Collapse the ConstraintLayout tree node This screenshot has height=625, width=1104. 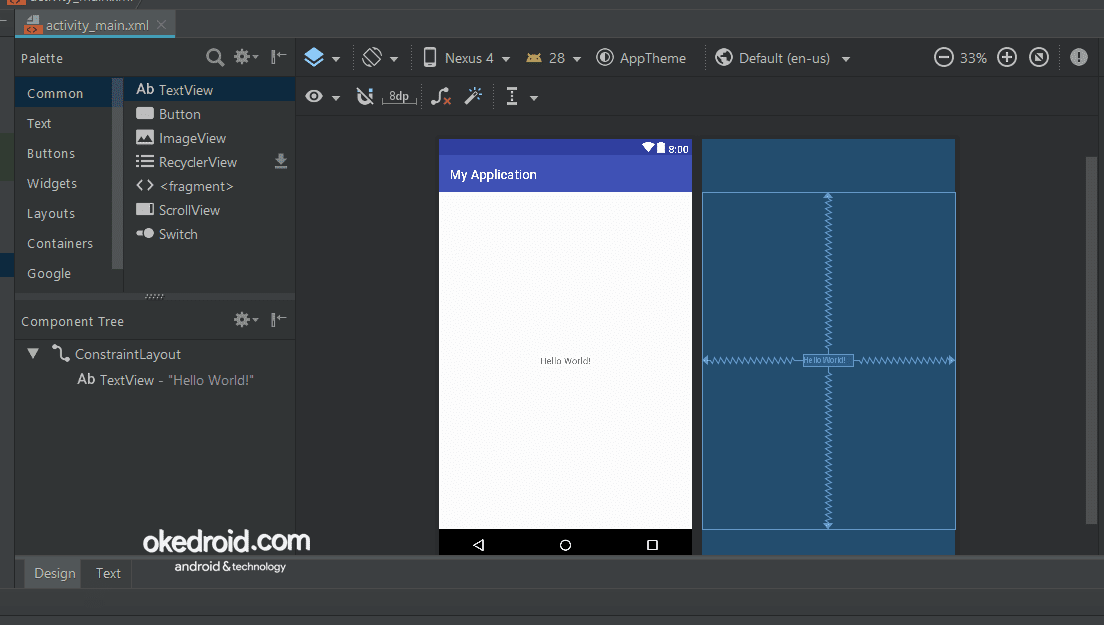33,353
